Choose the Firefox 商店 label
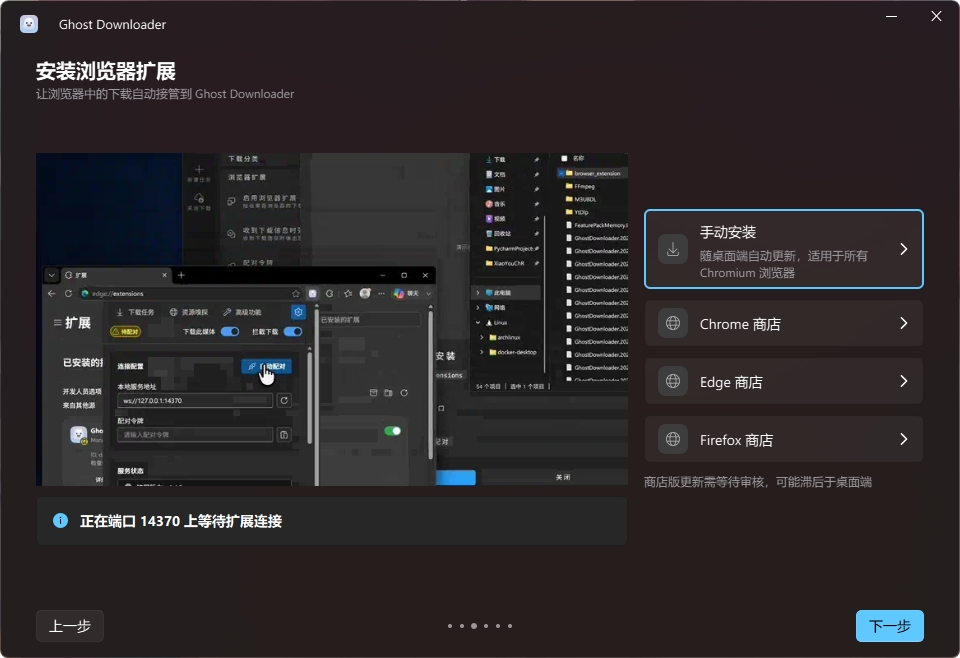 click(737, 440)
